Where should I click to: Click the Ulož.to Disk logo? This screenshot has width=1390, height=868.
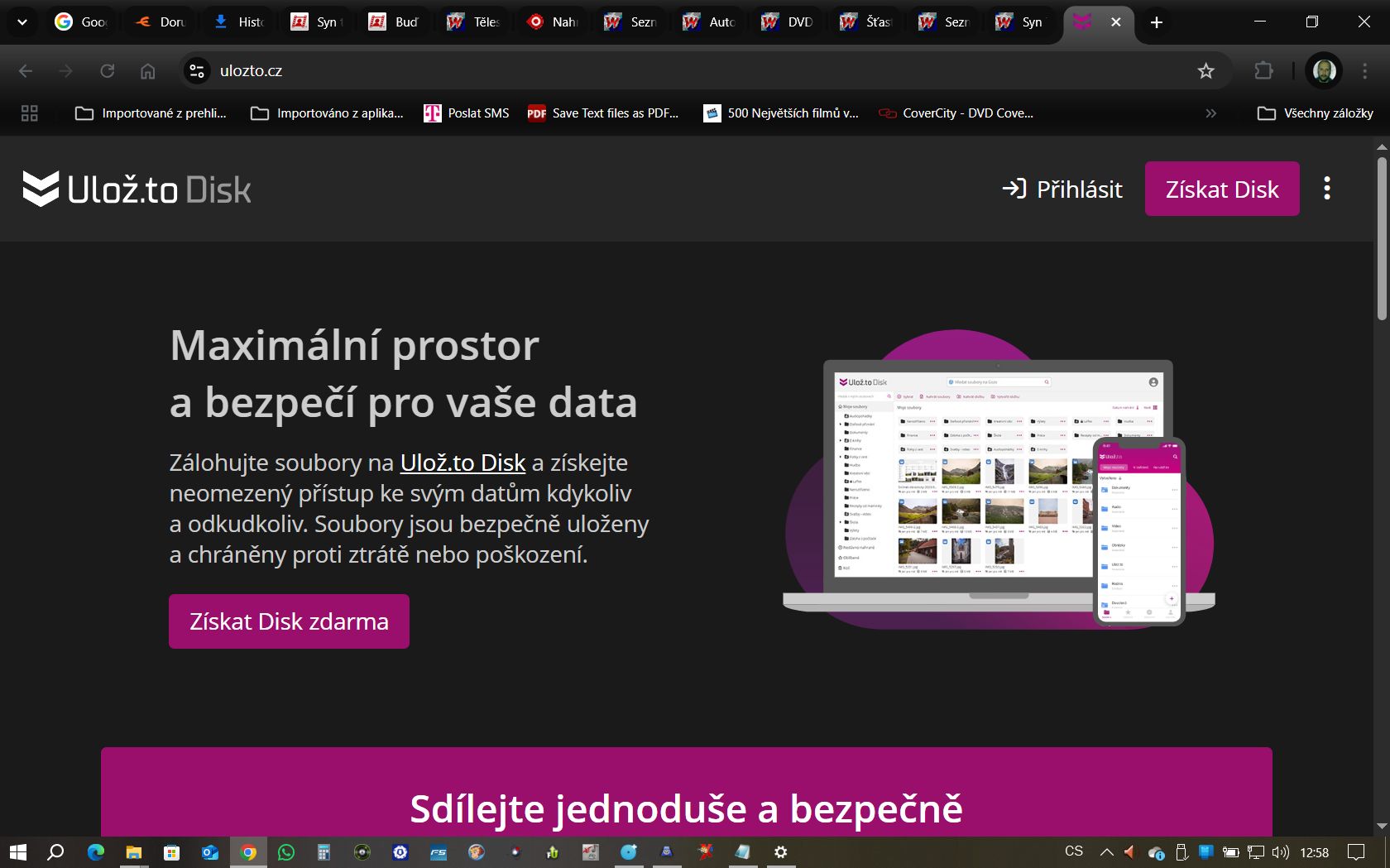click(x=137, y=189)
